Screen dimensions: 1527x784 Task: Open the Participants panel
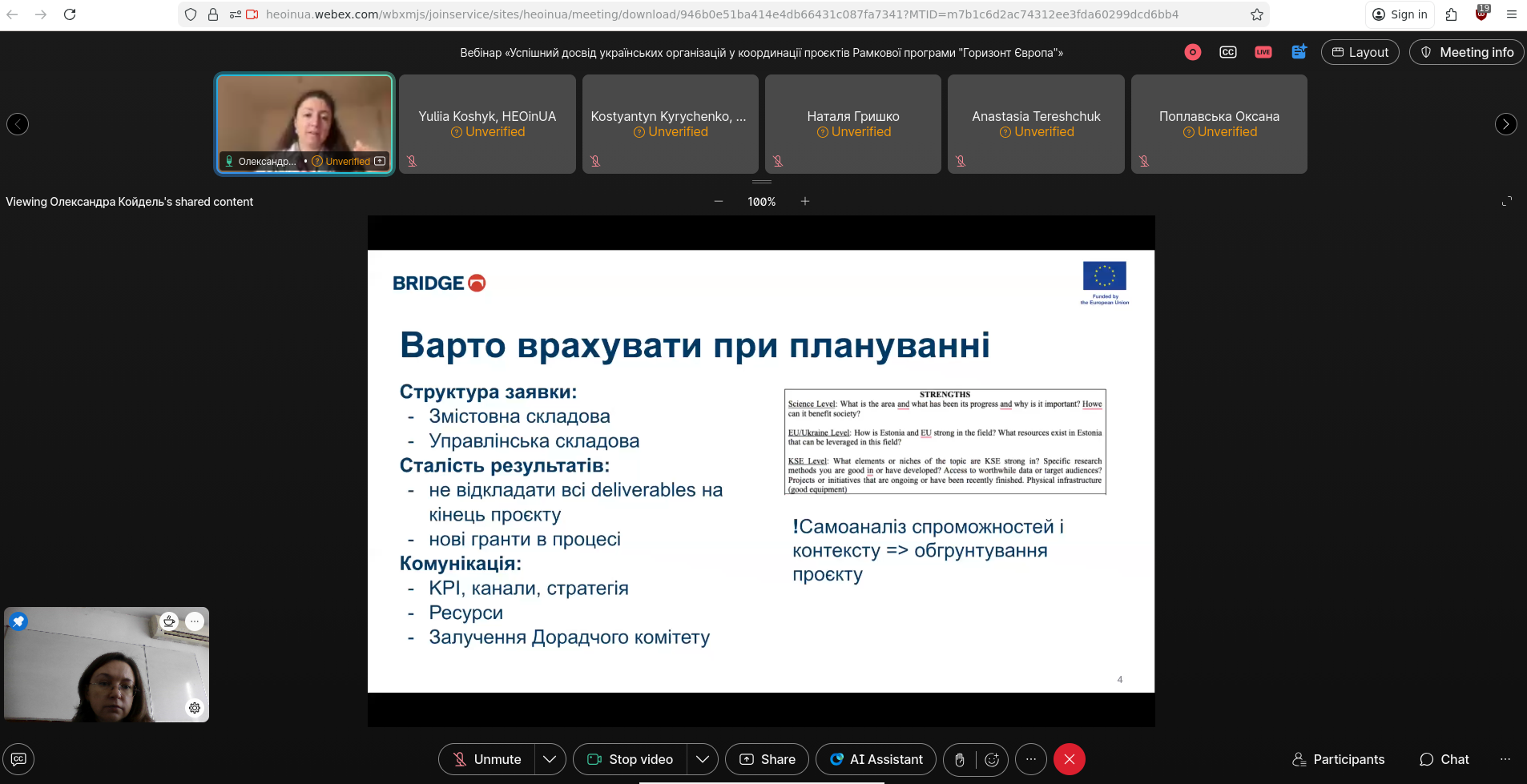coord(1338,759)
